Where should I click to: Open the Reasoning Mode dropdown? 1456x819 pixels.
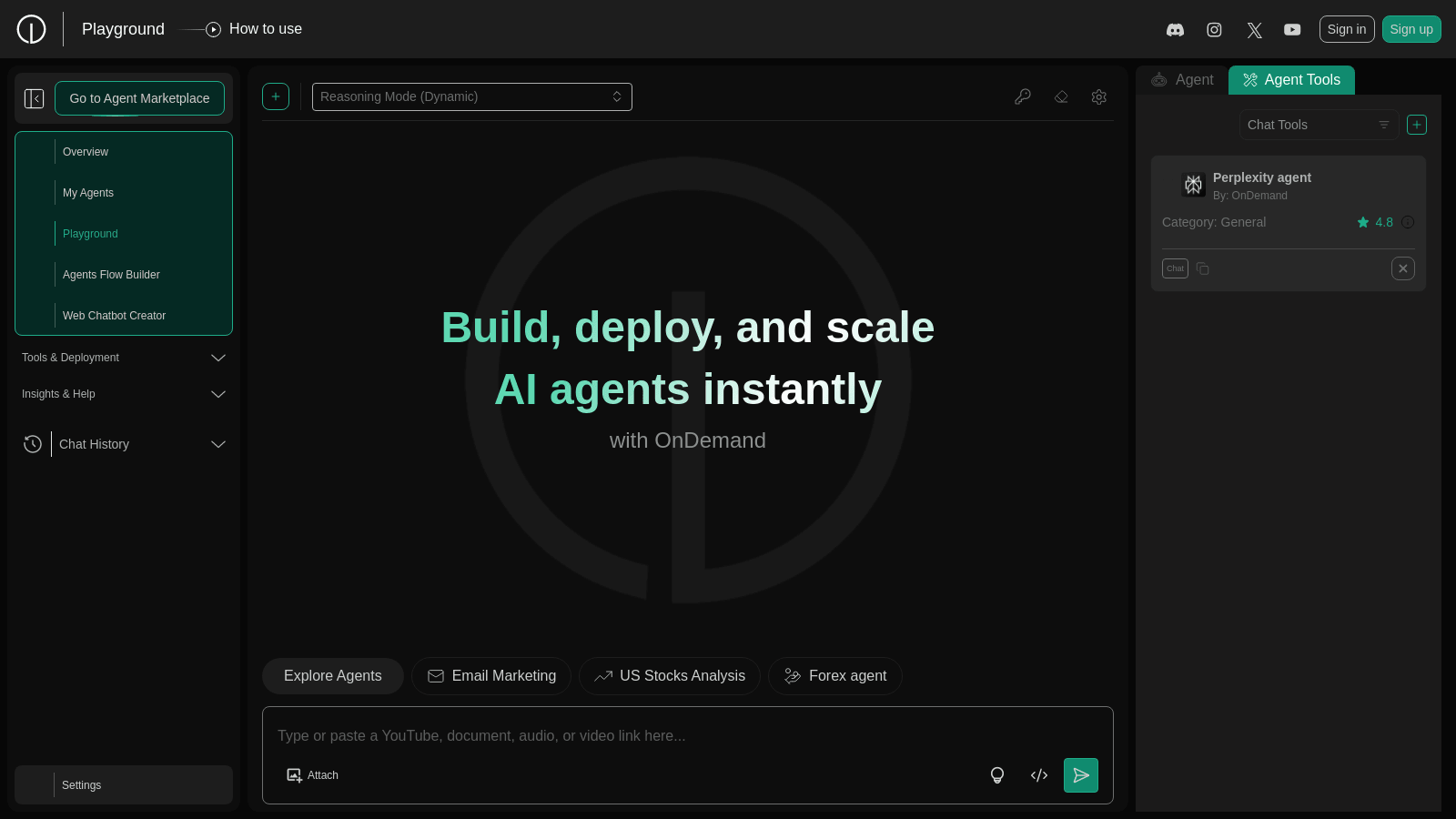[x=472, y=96]
